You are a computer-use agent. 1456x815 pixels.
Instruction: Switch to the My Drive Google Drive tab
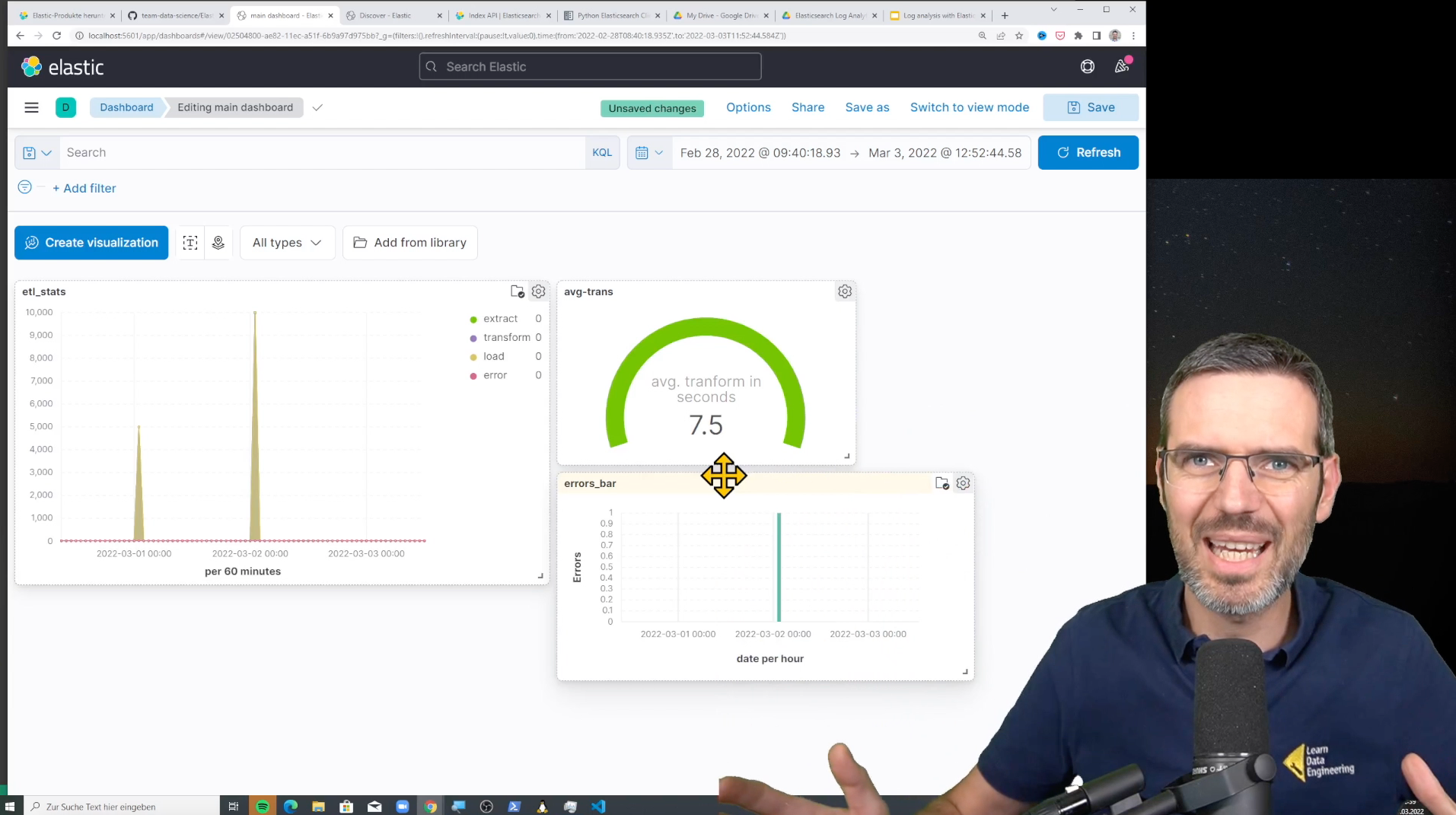coord(720,15)
